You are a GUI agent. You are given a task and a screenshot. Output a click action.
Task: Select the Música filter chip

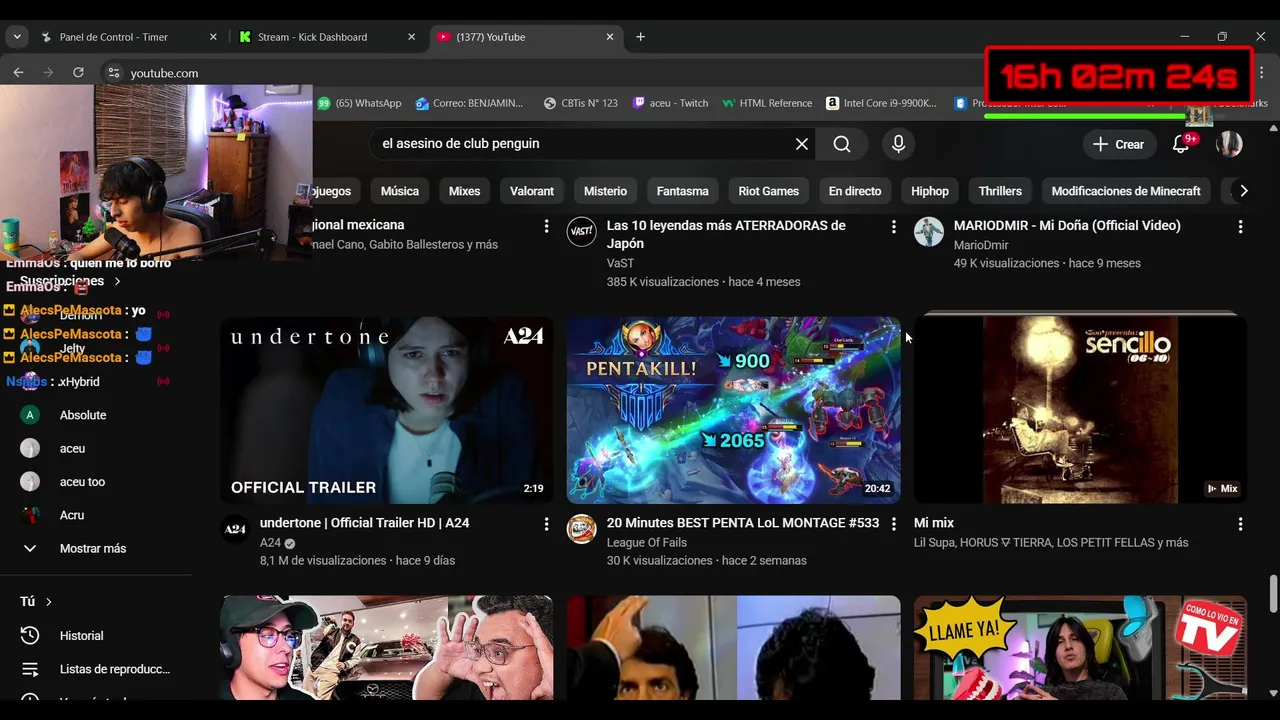[x=400, y=191]
